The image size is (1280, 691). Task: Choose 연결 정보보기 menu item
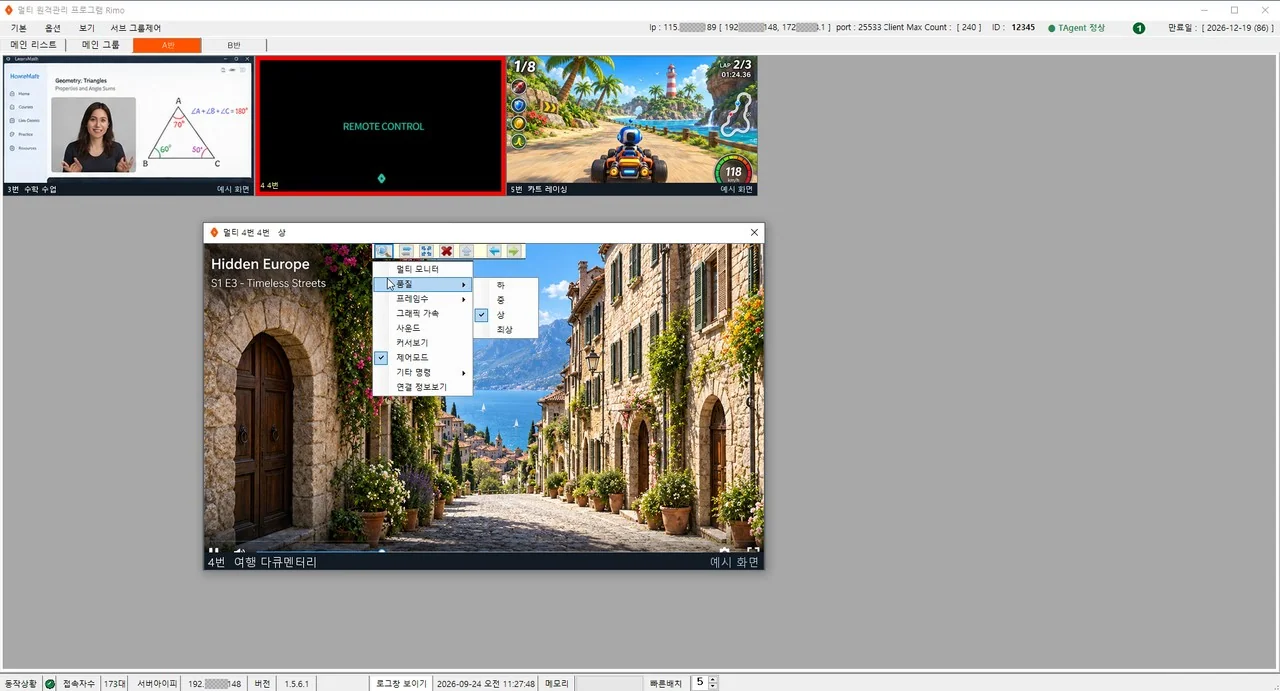tap(422, 387)
